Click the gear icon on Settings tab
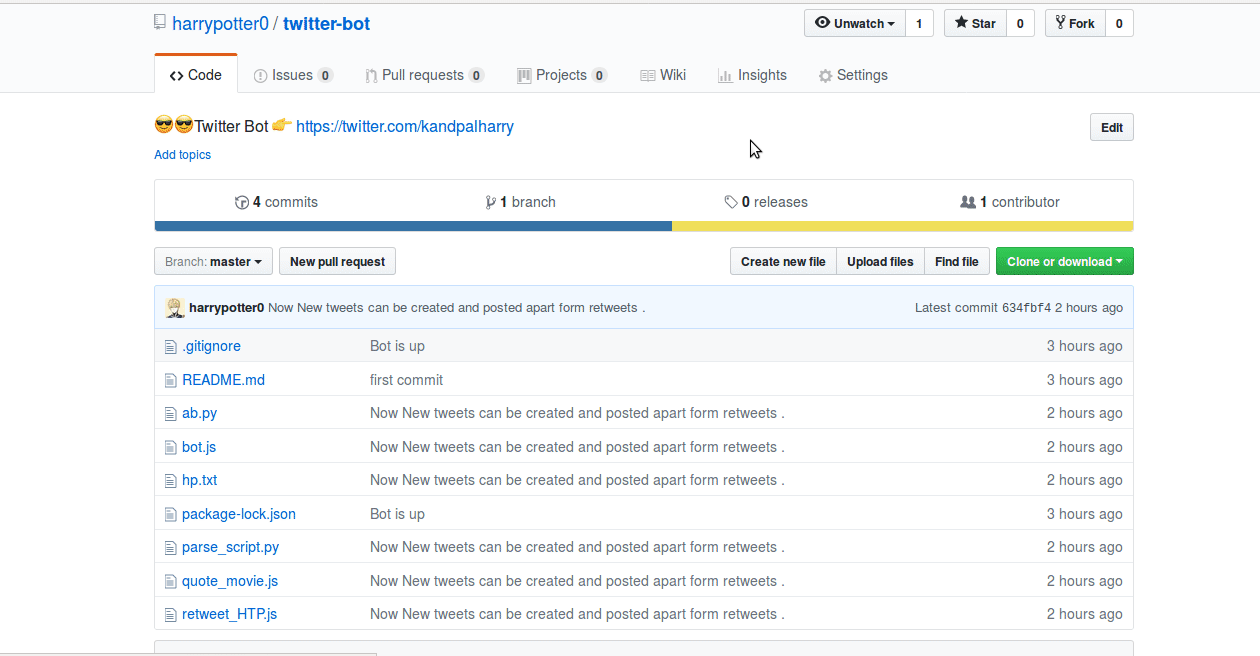The image size is (1260, 656). click(825, 76)
